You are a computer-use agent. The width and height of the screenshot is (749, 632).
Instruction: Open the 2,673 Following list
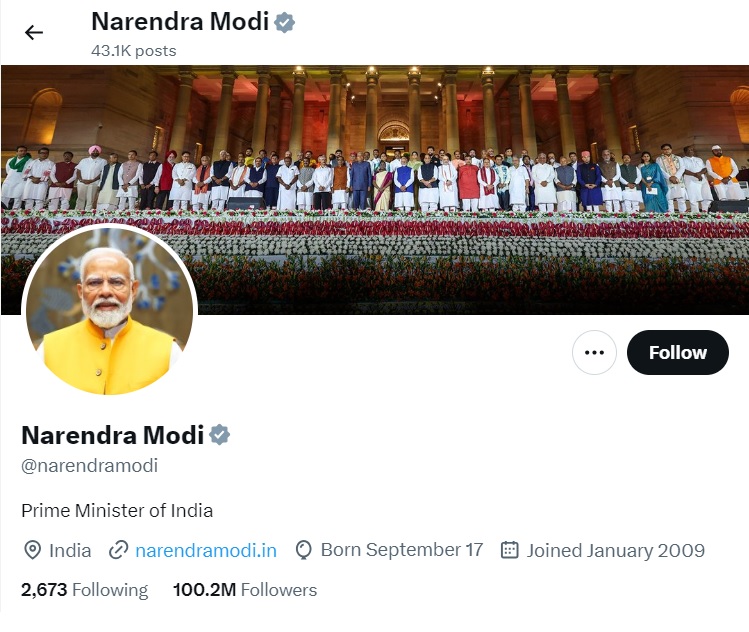click(84, 590)
